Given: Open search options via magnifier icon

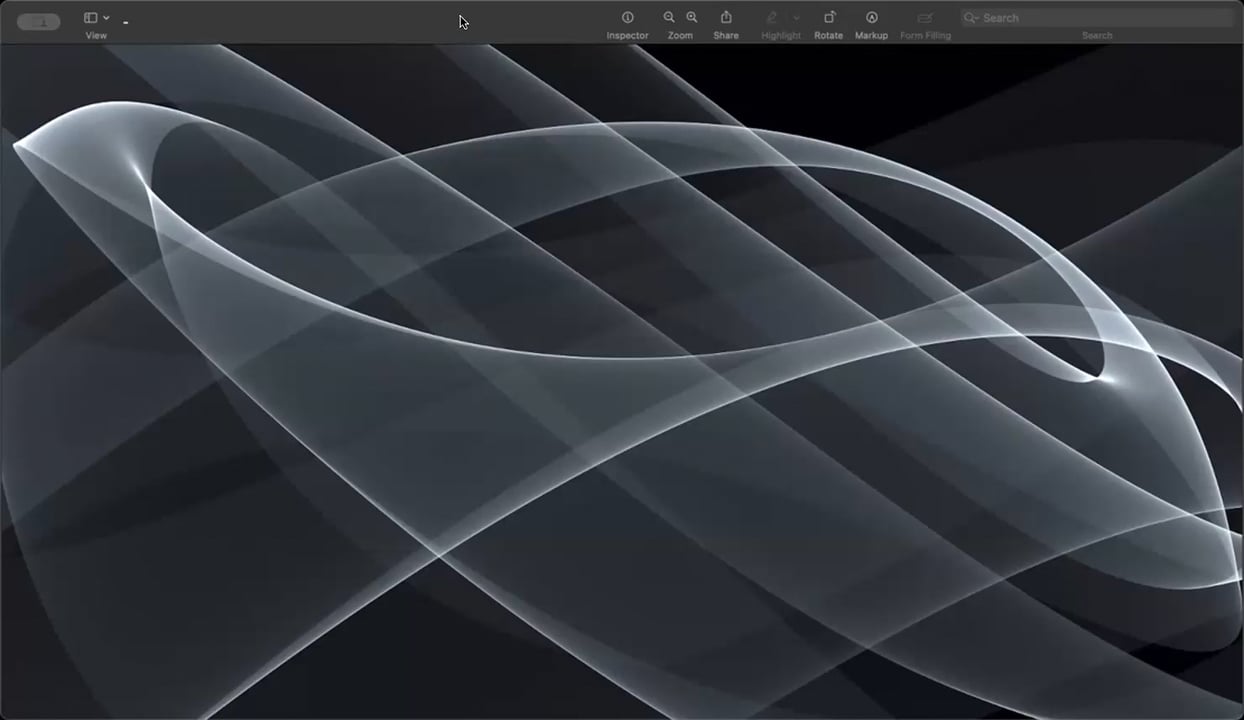Looking at the screenshot, I should 971,18.
